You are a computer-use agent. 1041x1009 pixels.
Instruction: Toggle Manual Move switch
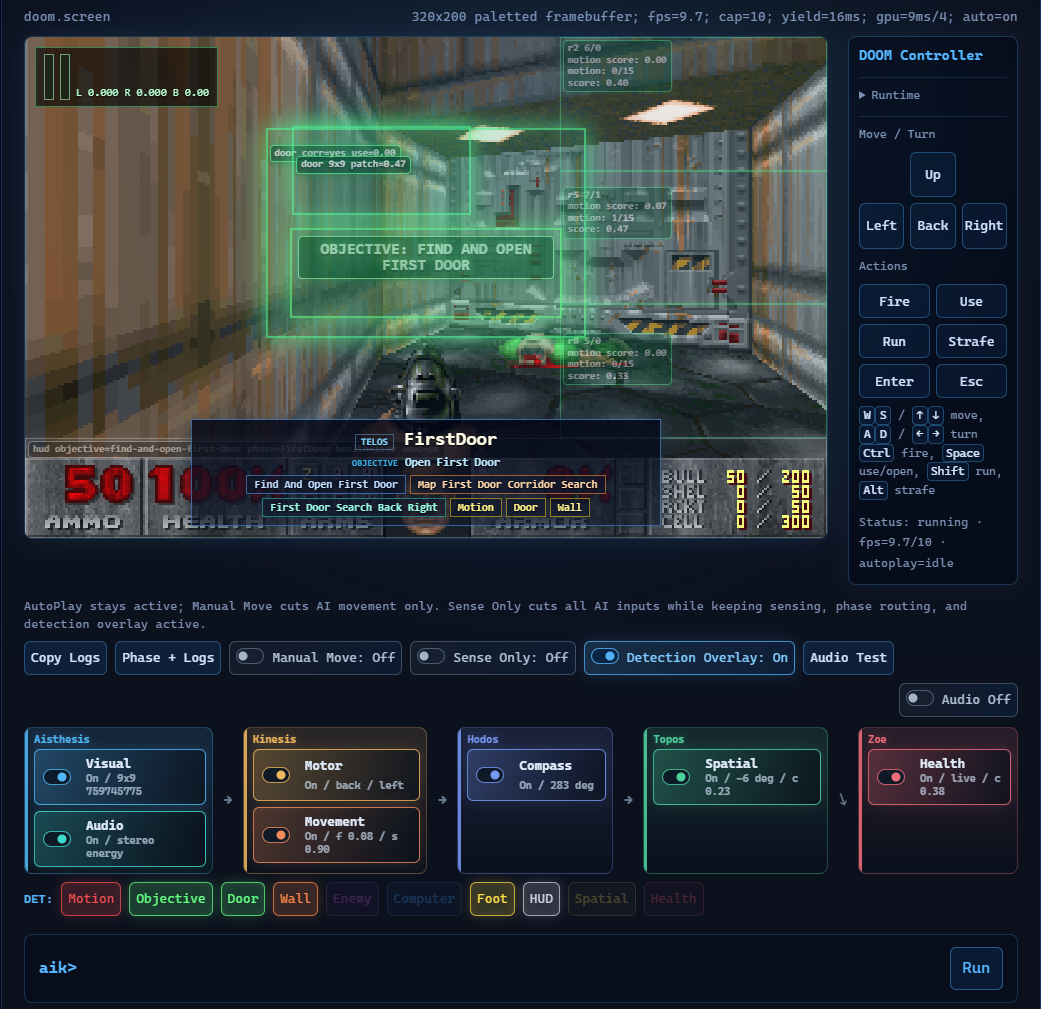250,657
